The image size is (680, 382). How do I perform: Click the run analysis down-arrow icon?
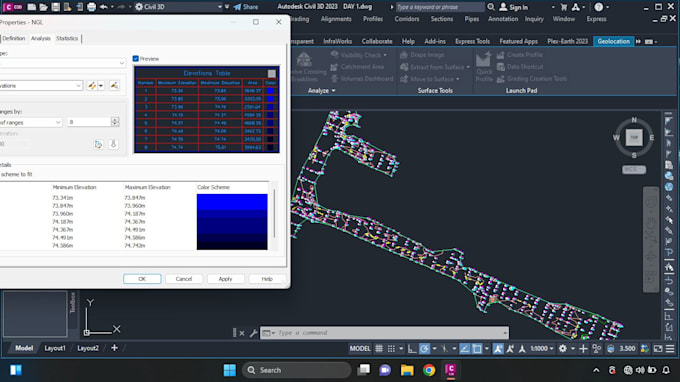(x=113, y=144)
